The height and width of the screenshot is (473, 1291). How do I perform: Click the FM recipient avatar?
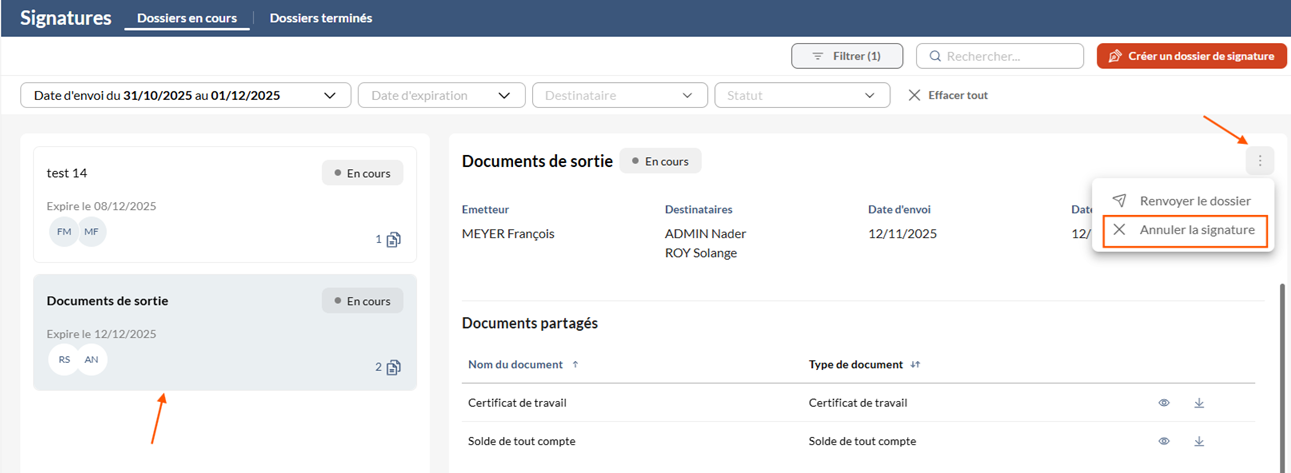(x=64, y=232)
